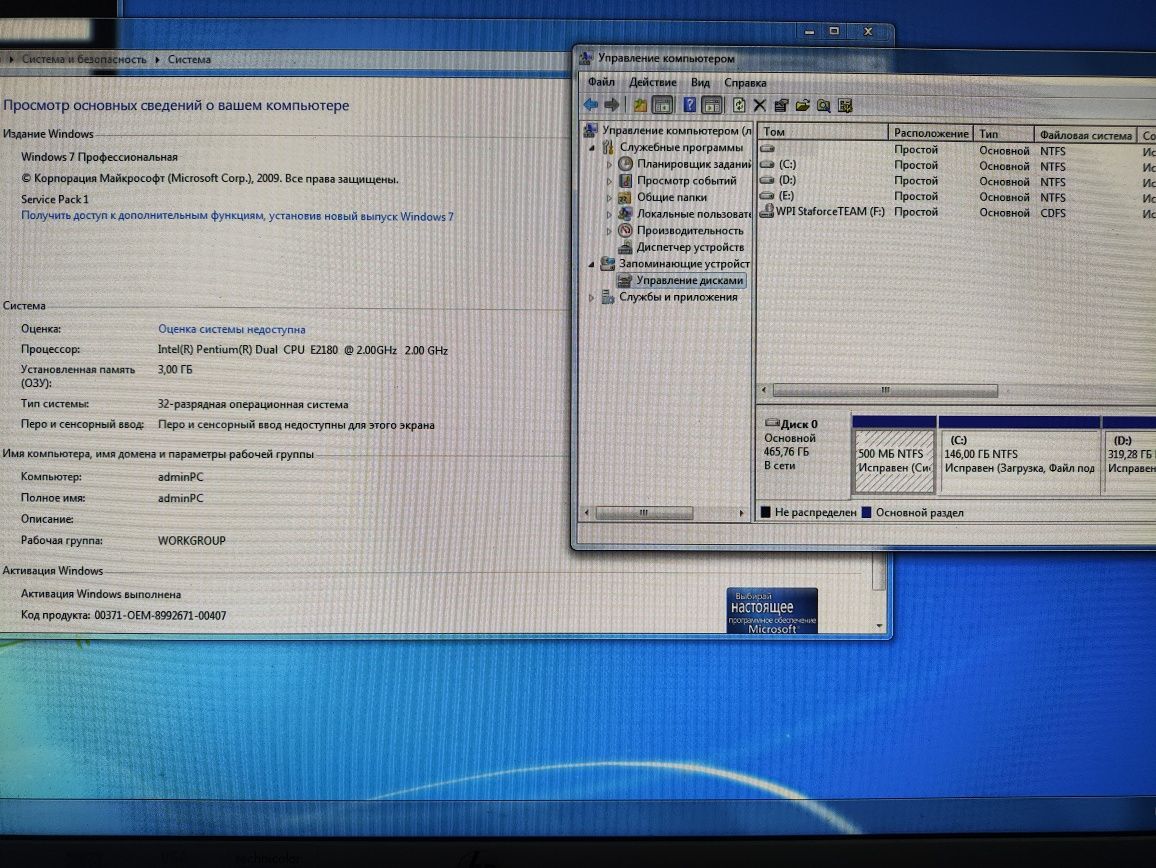The height and width of the screenshot is (868, 1156).
Task: Click the Shared Folders icon in tree
Action: point(624,197)
